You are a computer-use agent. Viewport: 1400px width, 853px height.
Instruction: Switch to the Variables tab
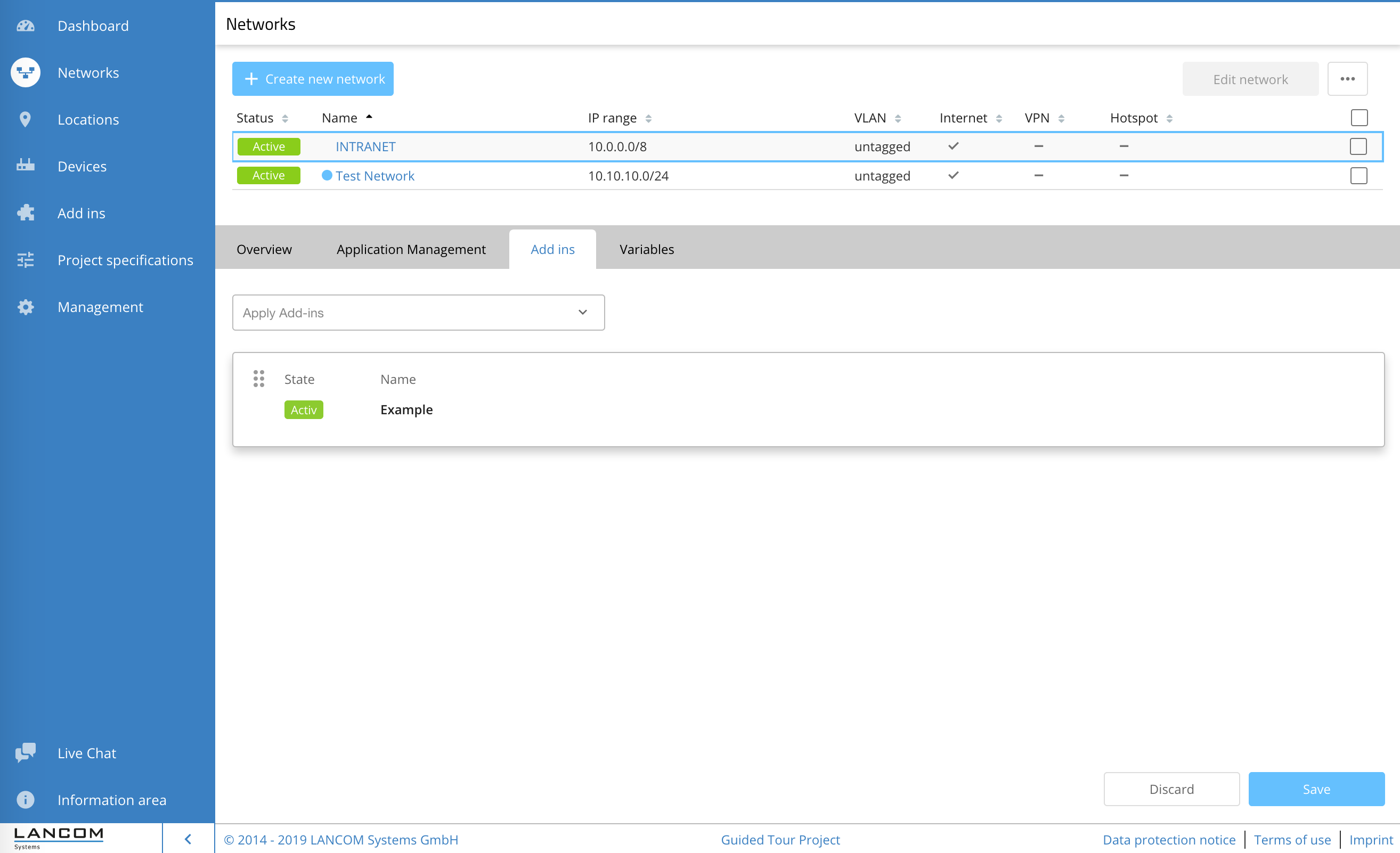(x=646, y=249)
